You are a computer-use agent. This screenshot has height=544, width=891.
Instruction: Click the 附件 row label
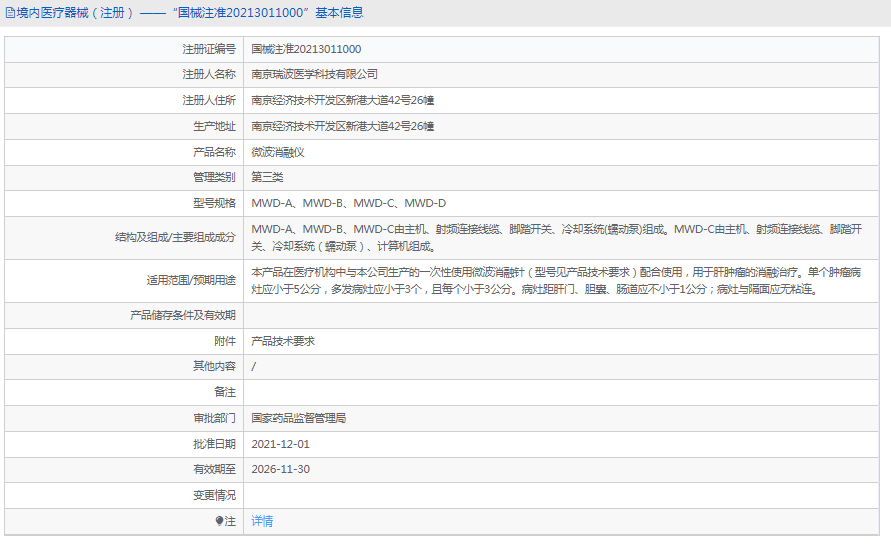[225, 341]
